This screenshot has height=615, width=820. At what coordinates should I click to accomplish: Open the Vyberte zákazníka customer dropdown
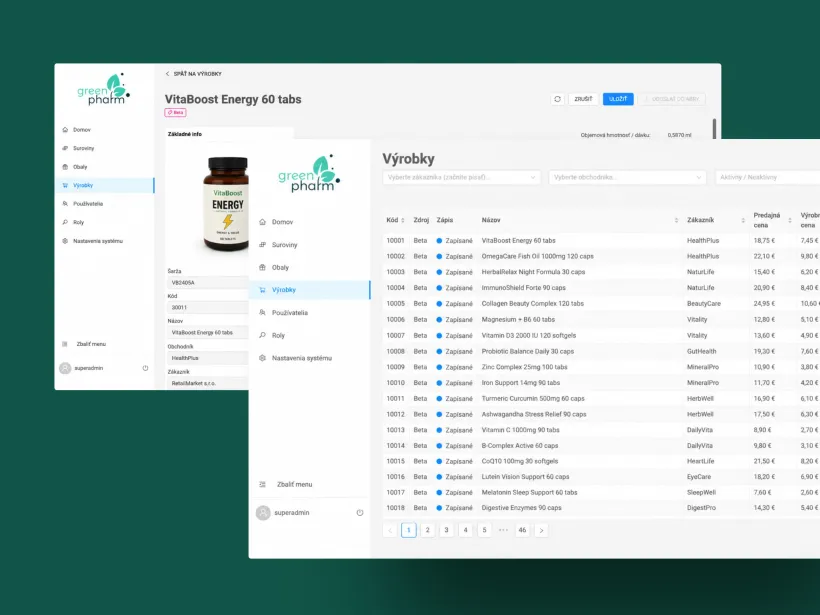click(x=461, y=177)
